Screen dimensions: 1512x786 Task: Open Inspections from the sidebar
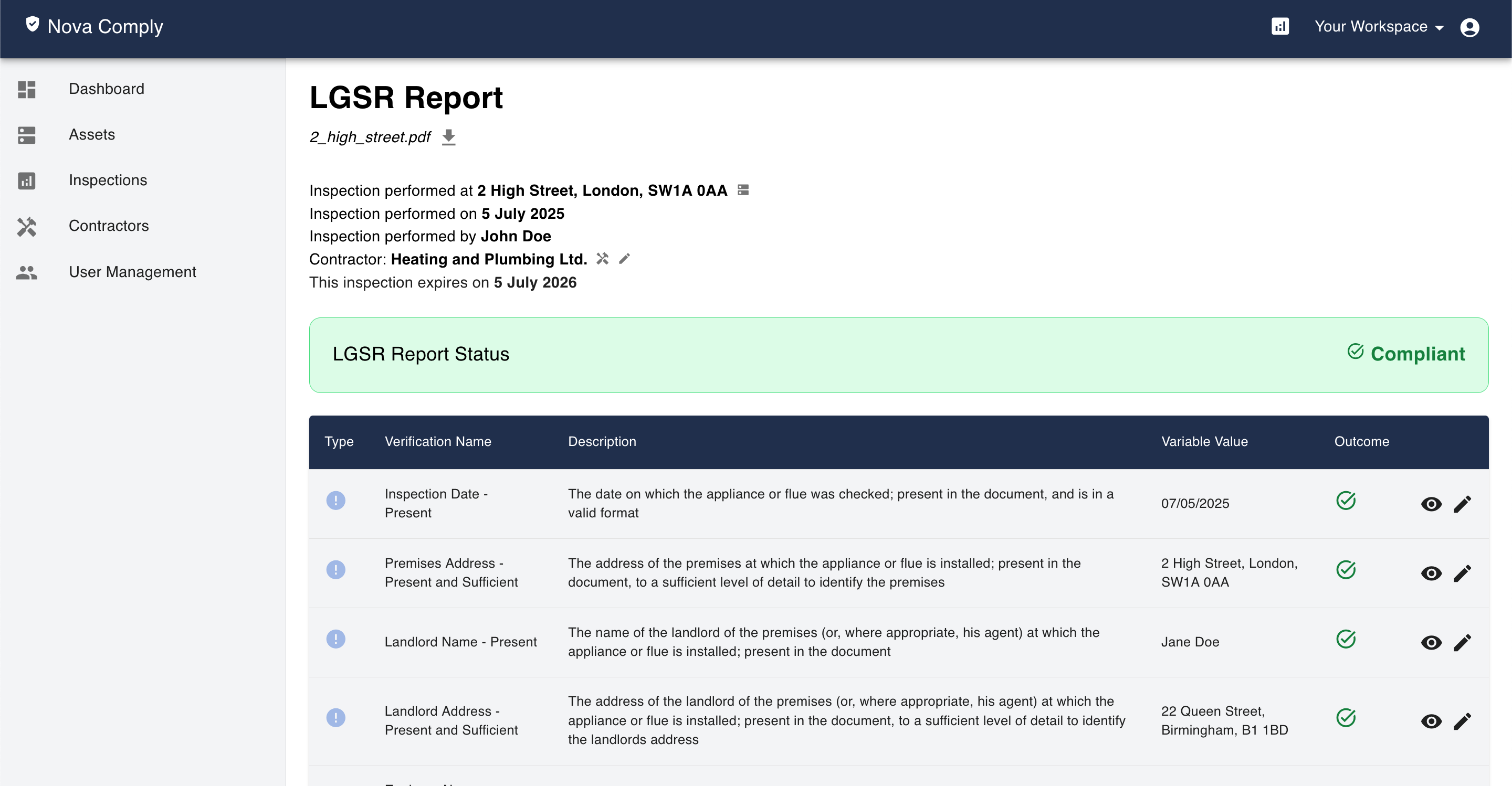point(108,180)
